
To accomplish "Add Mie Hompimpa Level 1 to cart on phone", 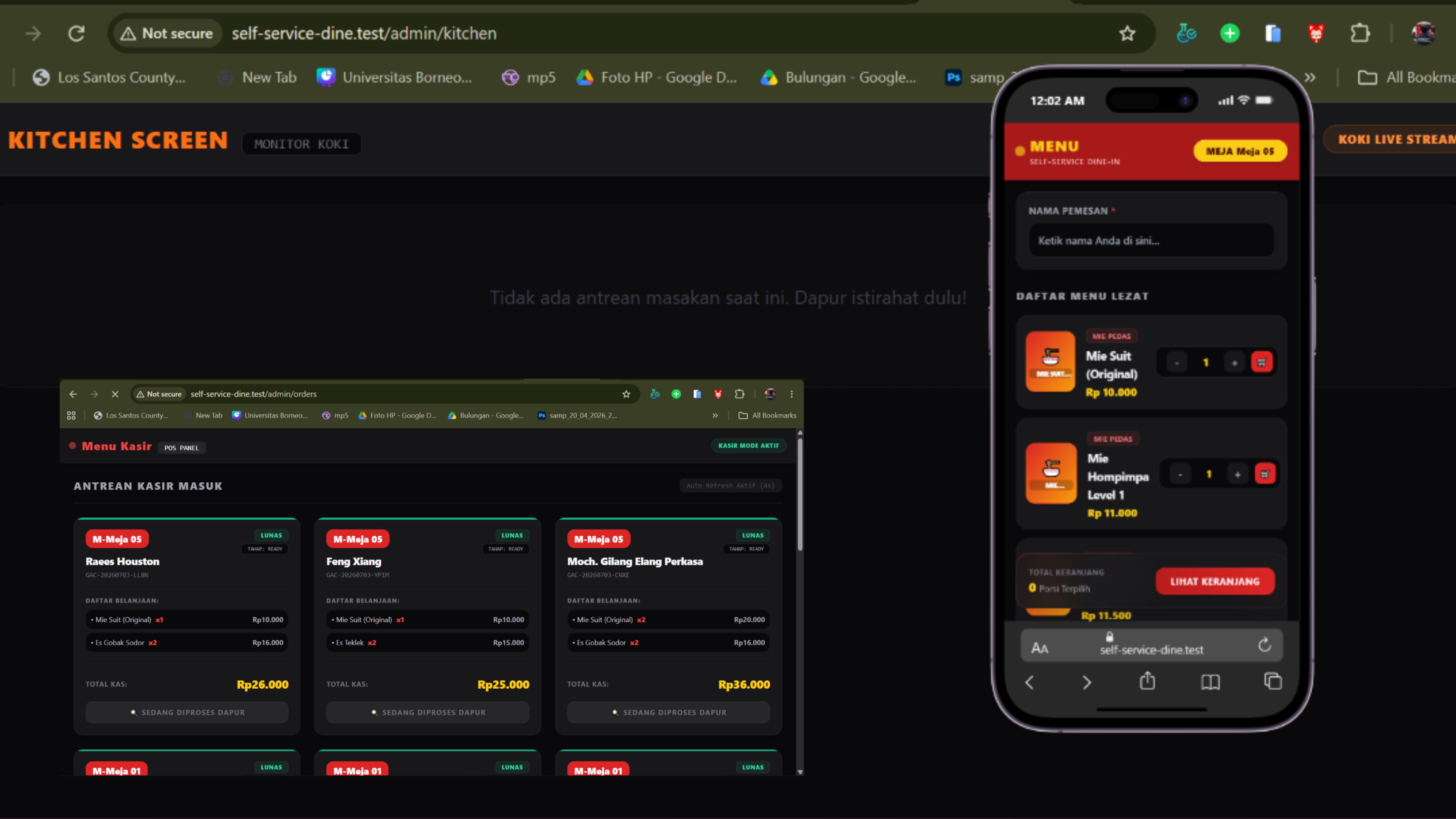I will pos(1265,474).
